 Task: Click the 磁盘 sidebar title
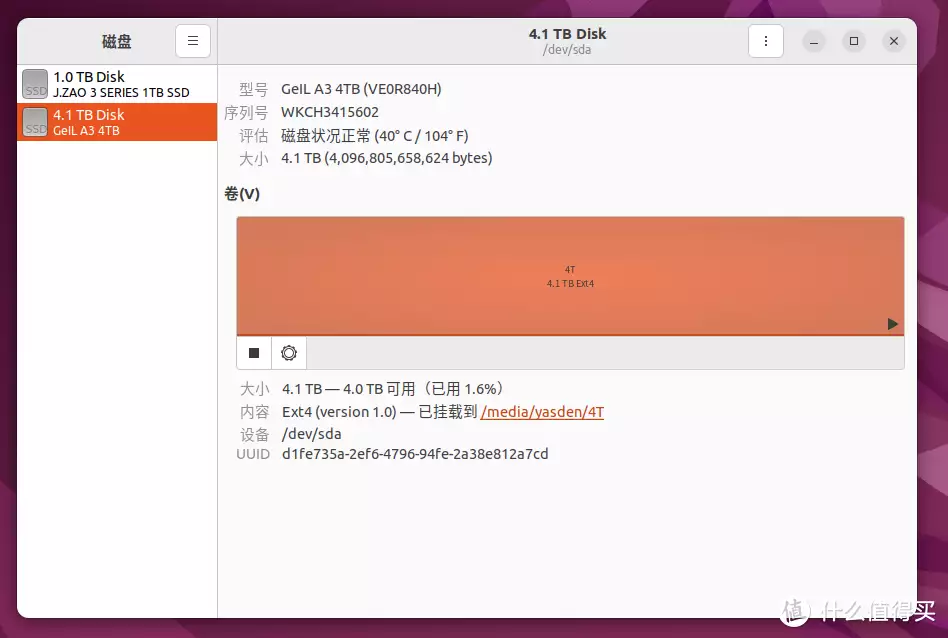117,41
